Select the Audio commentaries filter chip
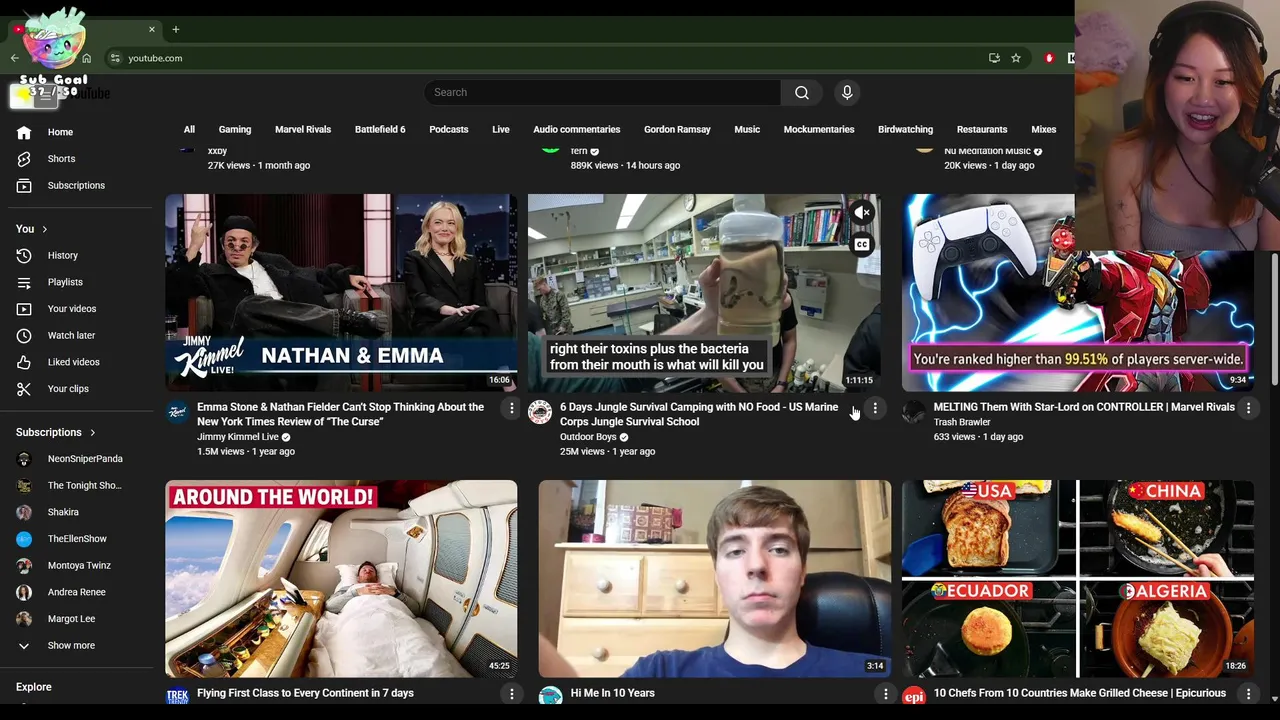Screen dimensions: 1280x720 [577, 129]
